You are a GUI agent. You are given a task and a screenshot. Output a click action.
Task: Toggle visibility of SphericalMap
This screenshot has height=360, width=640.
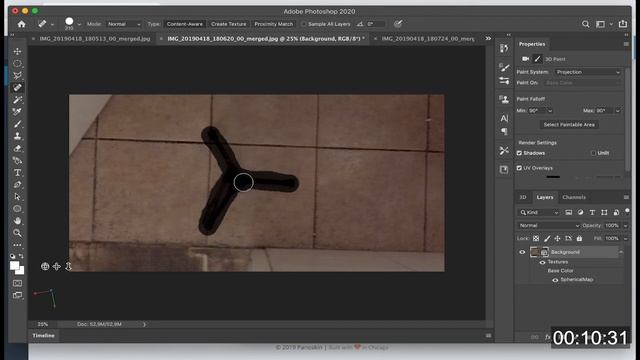pos(555,280)
